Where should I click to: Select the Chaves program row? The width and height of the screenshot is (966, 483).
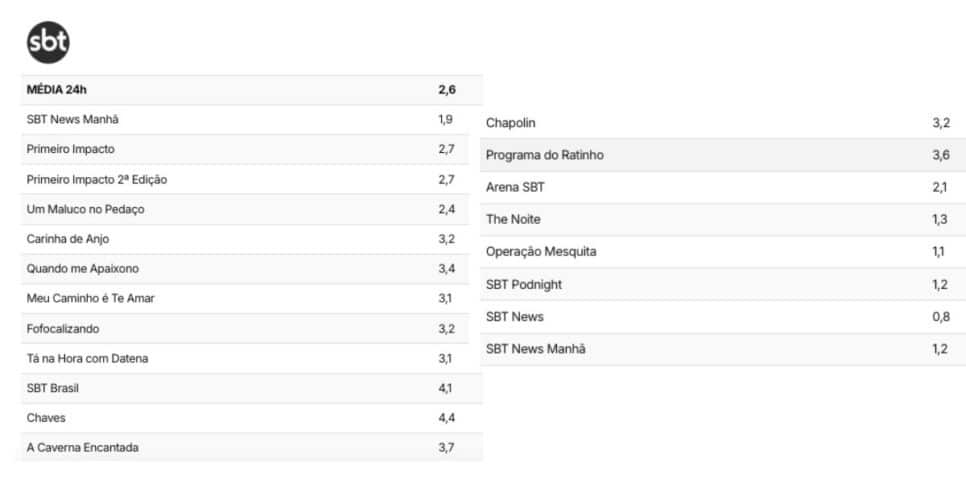click(x=252, y=418)
